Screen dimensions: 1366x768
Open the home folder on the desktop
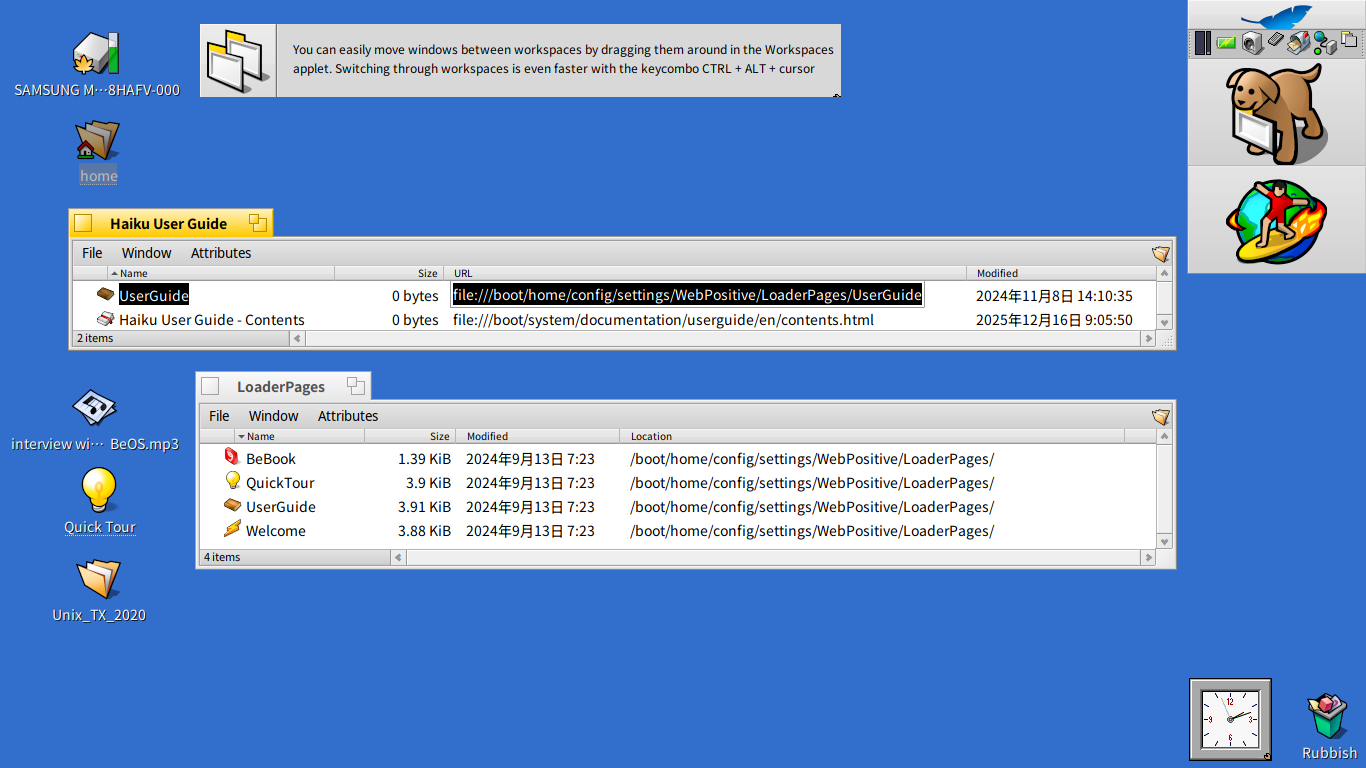97,140
